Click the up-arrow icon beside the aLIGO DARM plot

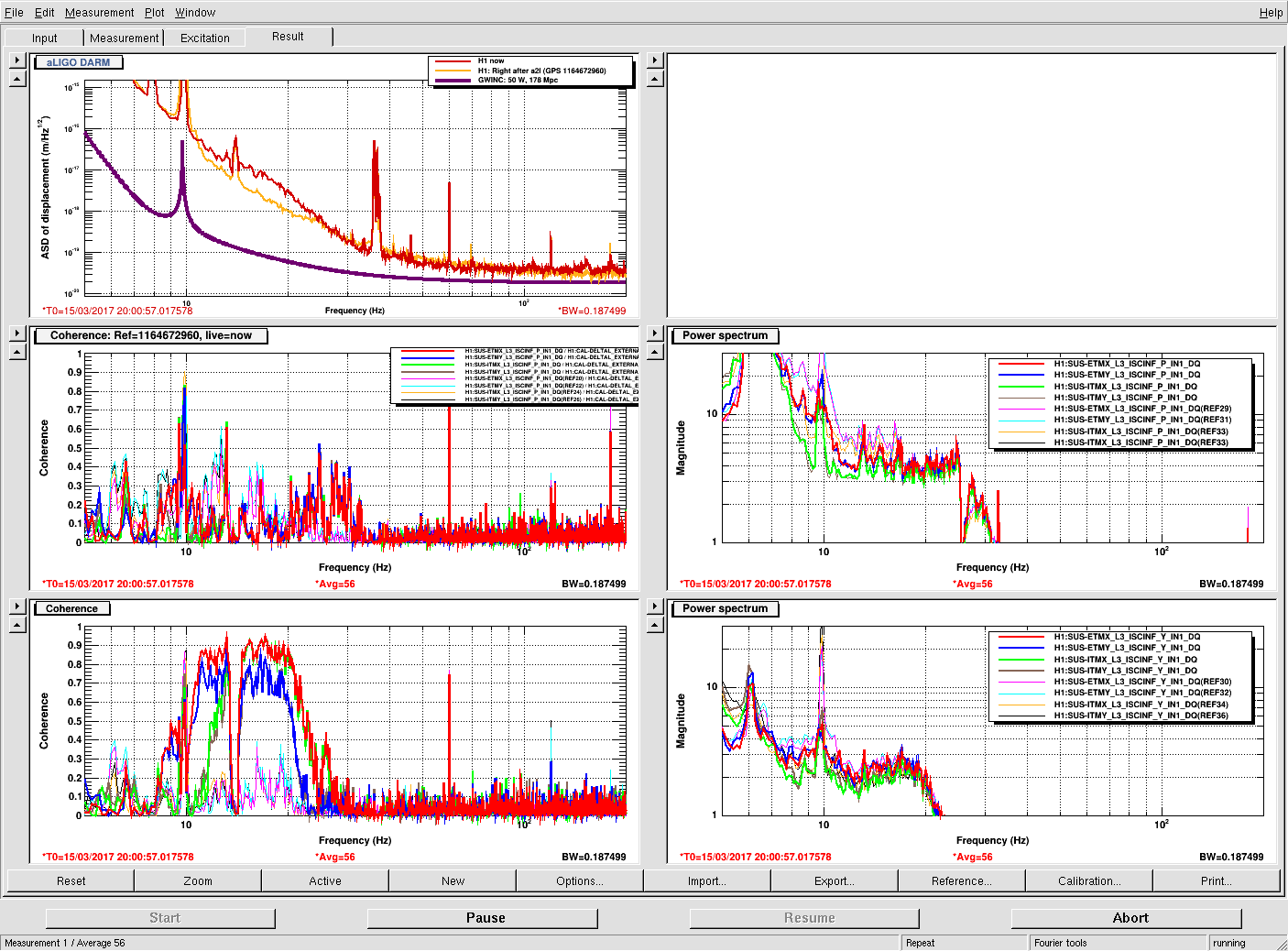pyautogui.click(x=16, y=80)
